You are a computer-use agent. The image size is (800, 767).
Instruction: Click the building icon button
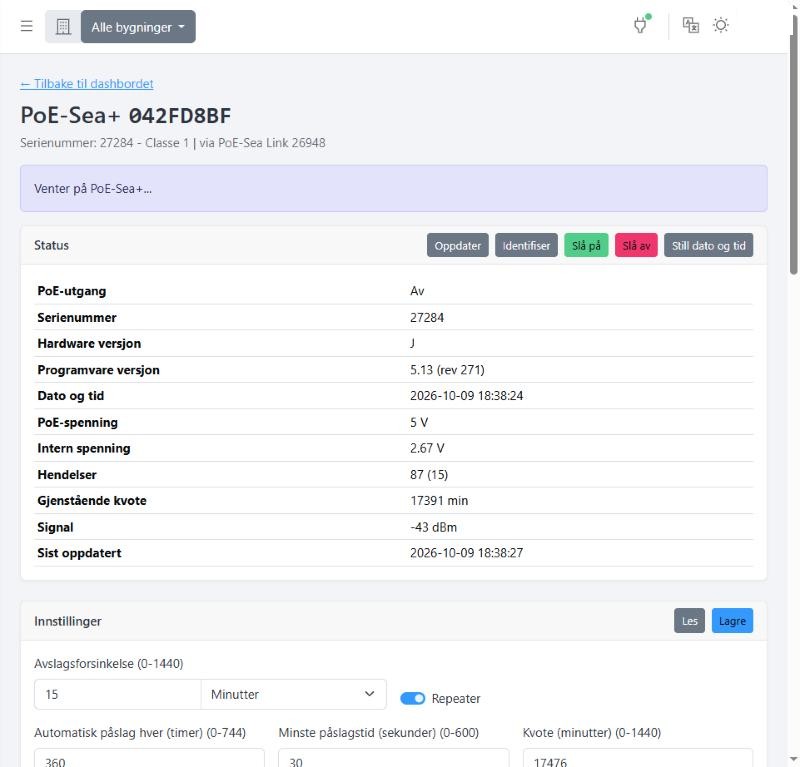[63, 27]
